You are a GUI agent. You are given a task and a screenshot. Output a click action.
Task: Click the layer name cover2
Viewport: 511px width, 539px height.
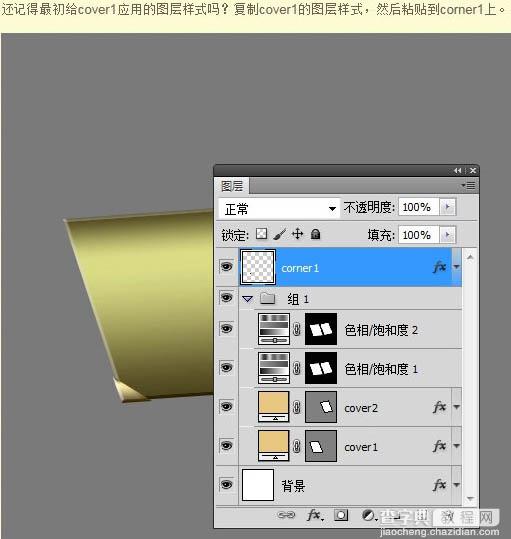click(x=361, y=408)
